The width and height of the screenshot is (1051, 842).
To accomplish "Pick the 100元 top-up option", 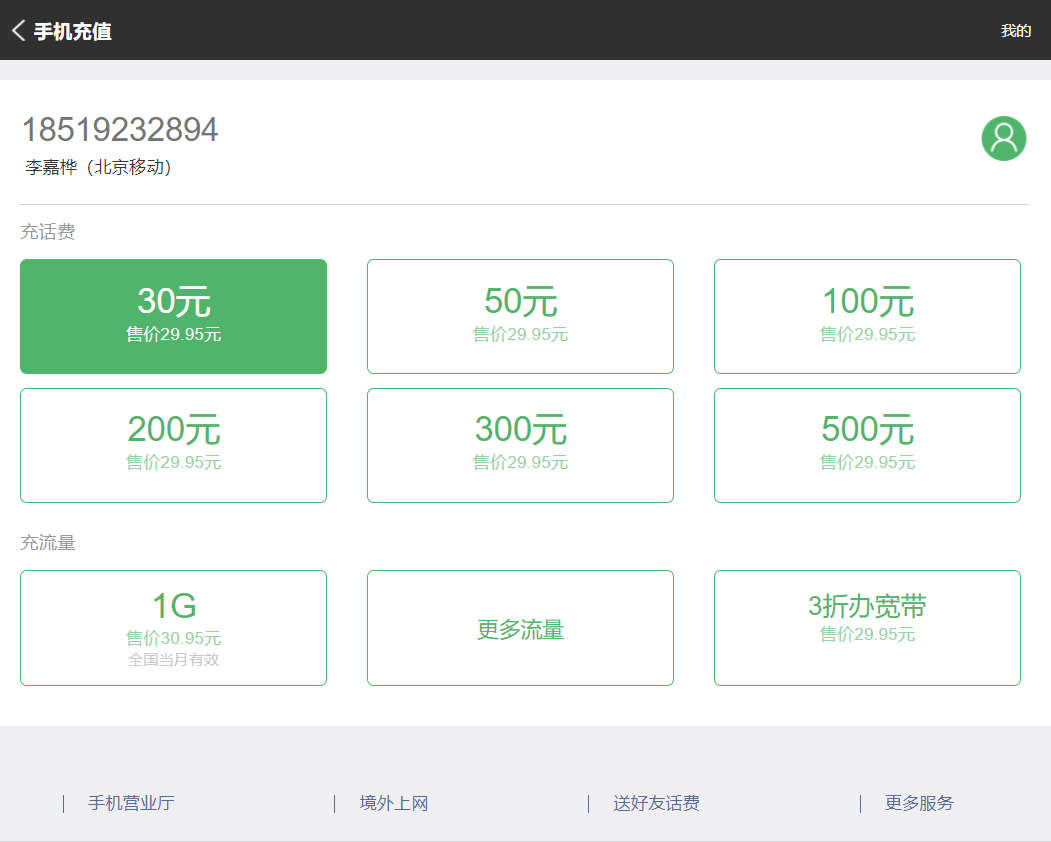I will tap(867, 316).
